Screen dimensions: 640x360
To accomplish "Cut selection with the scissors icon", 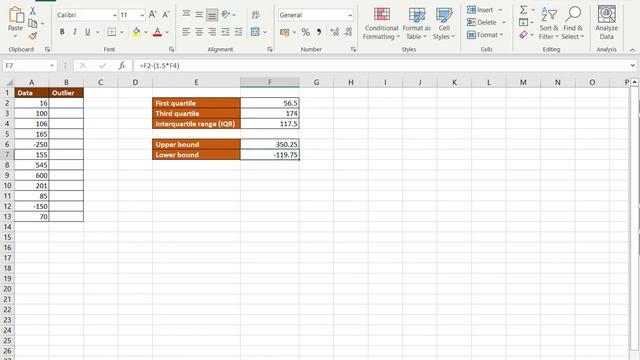I will (33, 11).
